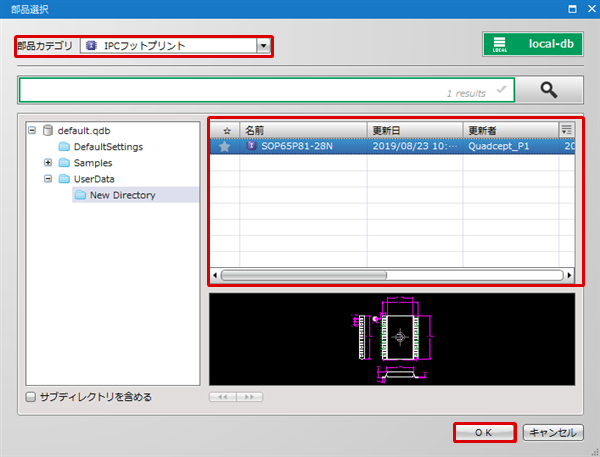
Task: Collapse the UserData folder node
Action: pos(48,179)
